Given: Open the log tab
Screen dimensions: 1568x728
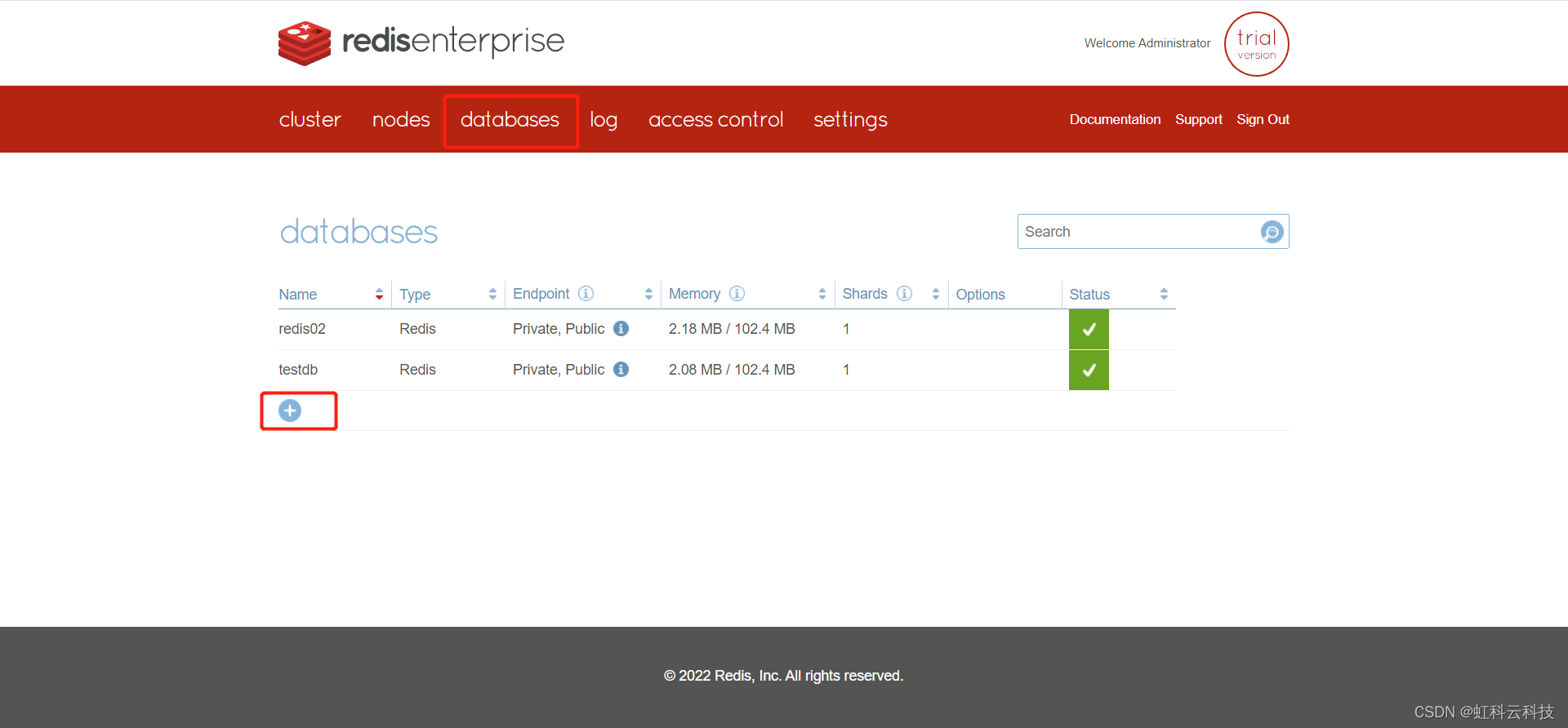Looking at the screenshot, I should click(604, 120).
